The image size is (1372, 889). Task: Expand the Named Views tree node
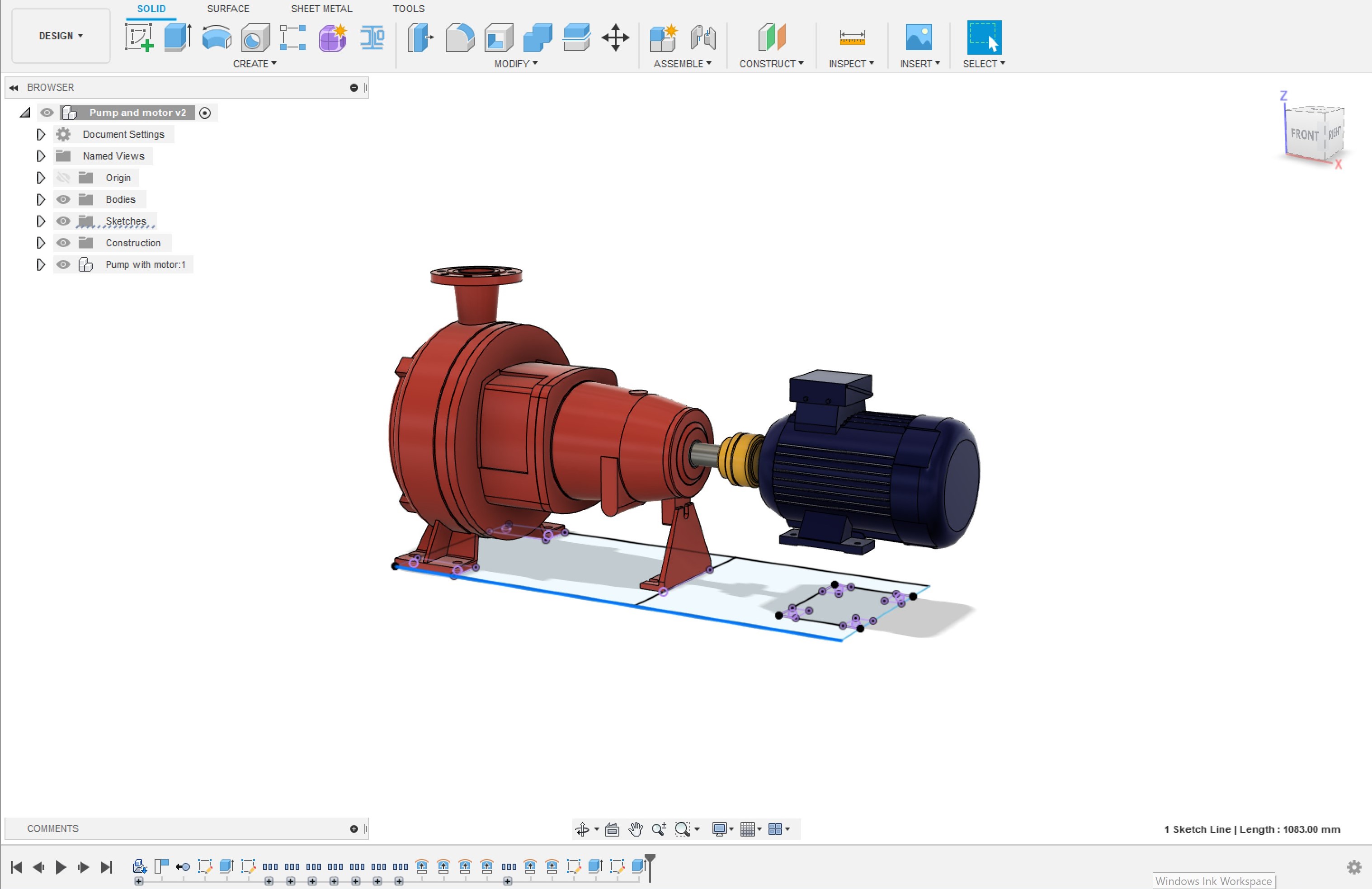tap(40, 156)
